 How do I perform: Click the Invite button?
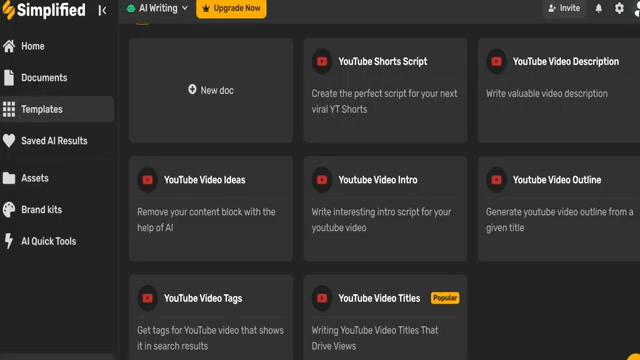pyautogui.click(x=564, y=8)
